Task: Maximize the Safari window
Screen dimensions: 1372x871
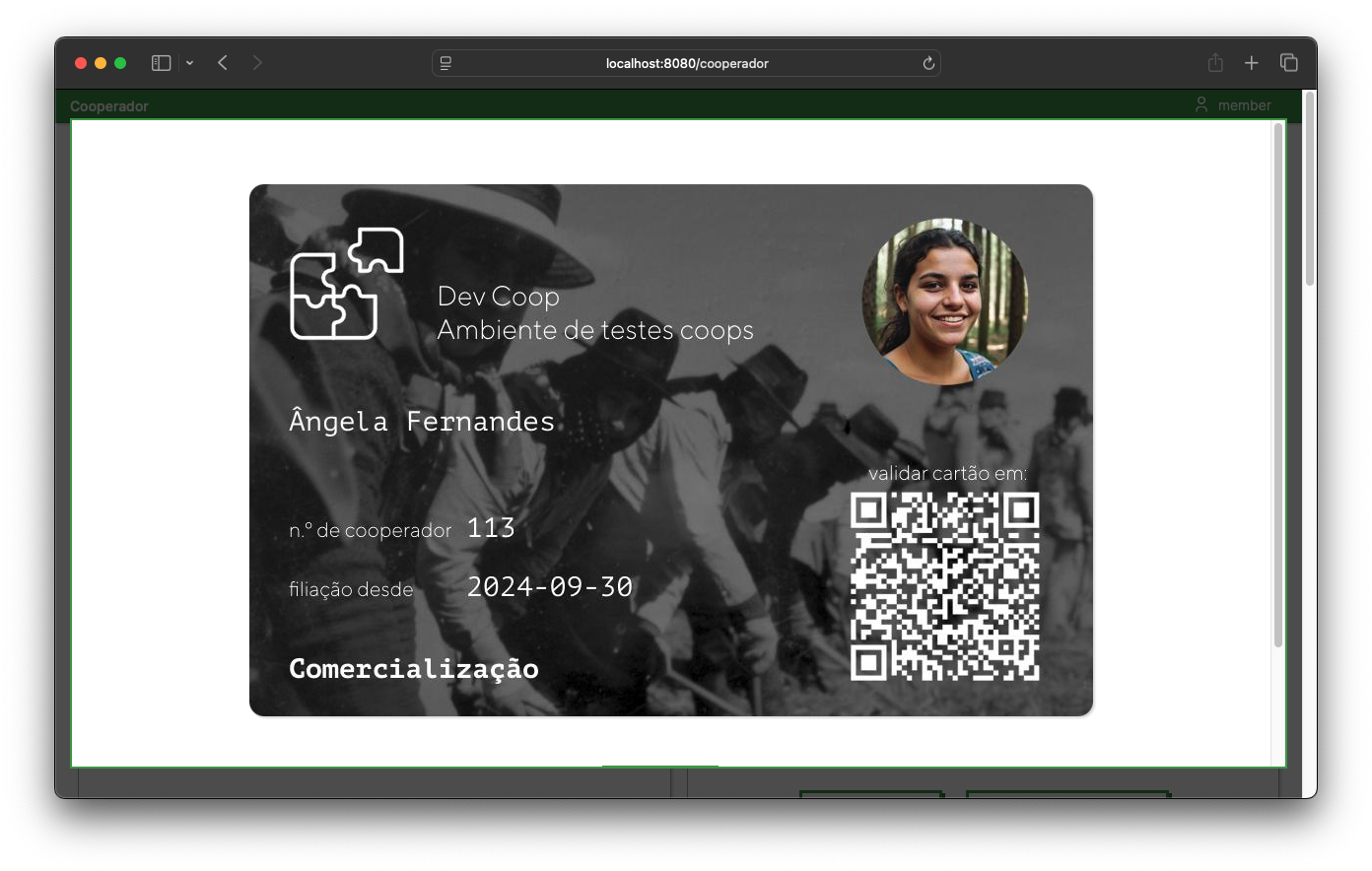Action: point(120,63)
